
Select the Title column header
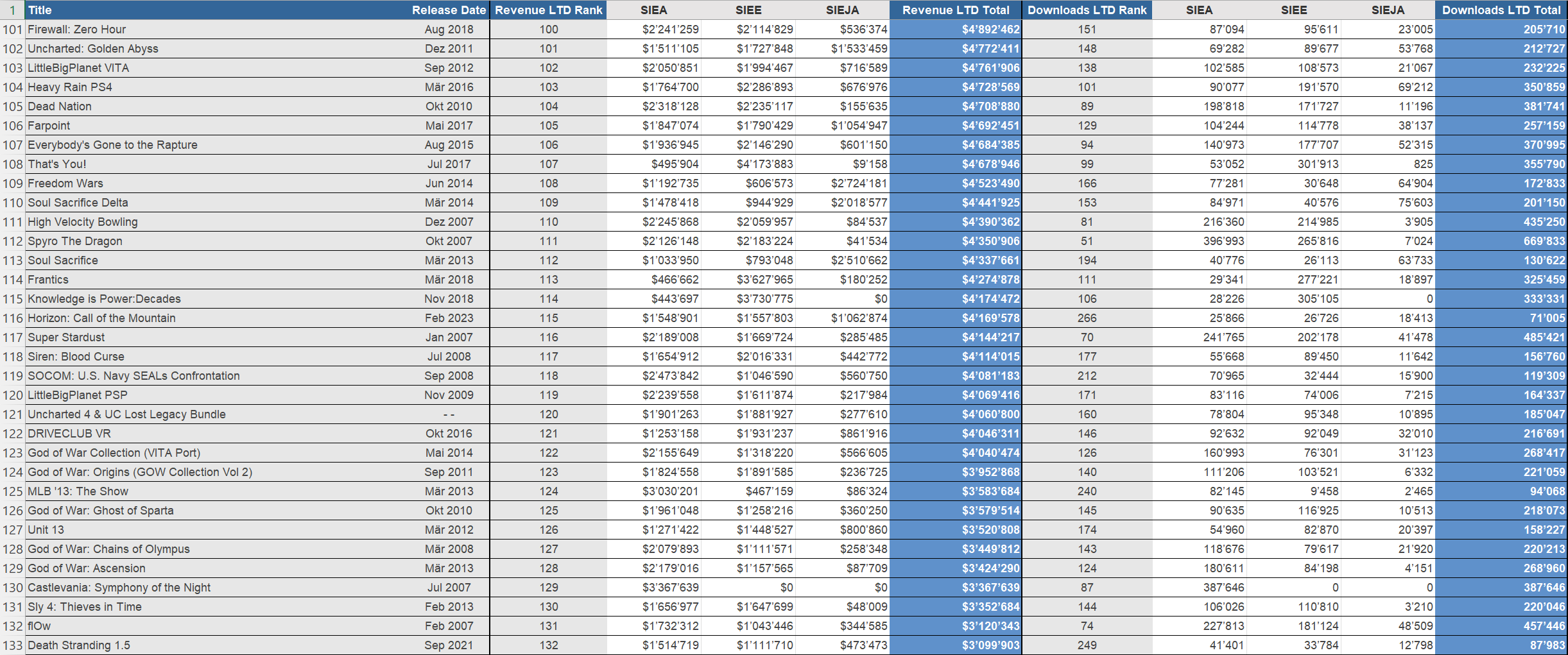pyautogui.click(x=217, y=10)
